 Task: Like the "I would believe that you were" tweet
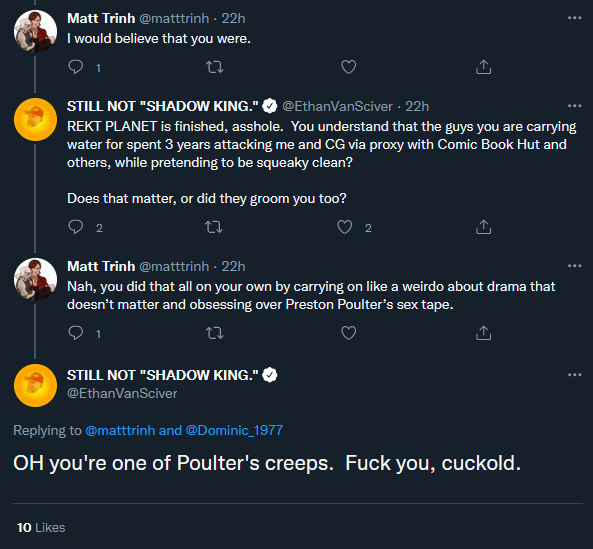tap(348, 67)
